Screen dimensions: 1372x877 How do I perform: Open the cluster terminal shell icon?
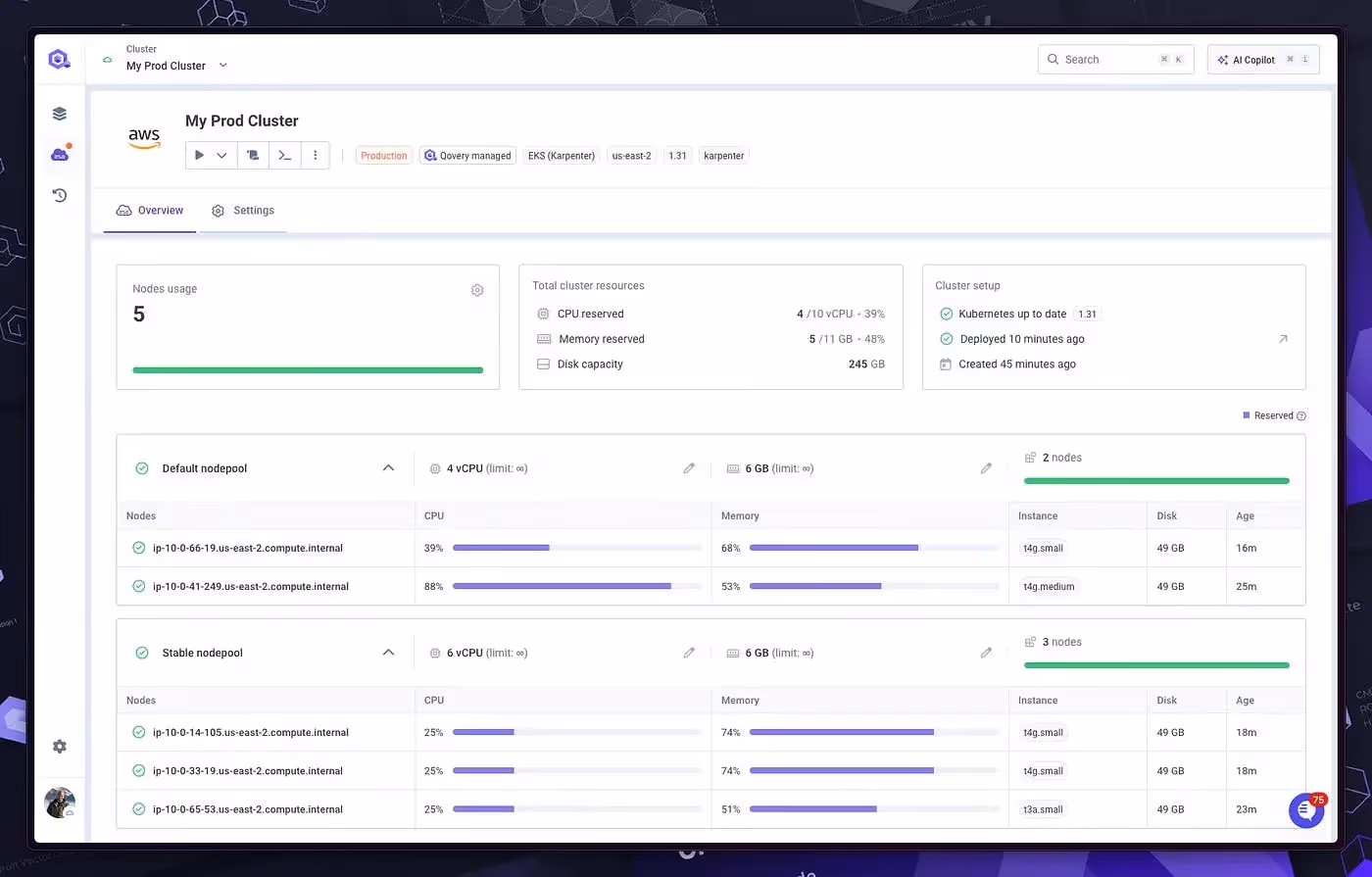(284, 155)
